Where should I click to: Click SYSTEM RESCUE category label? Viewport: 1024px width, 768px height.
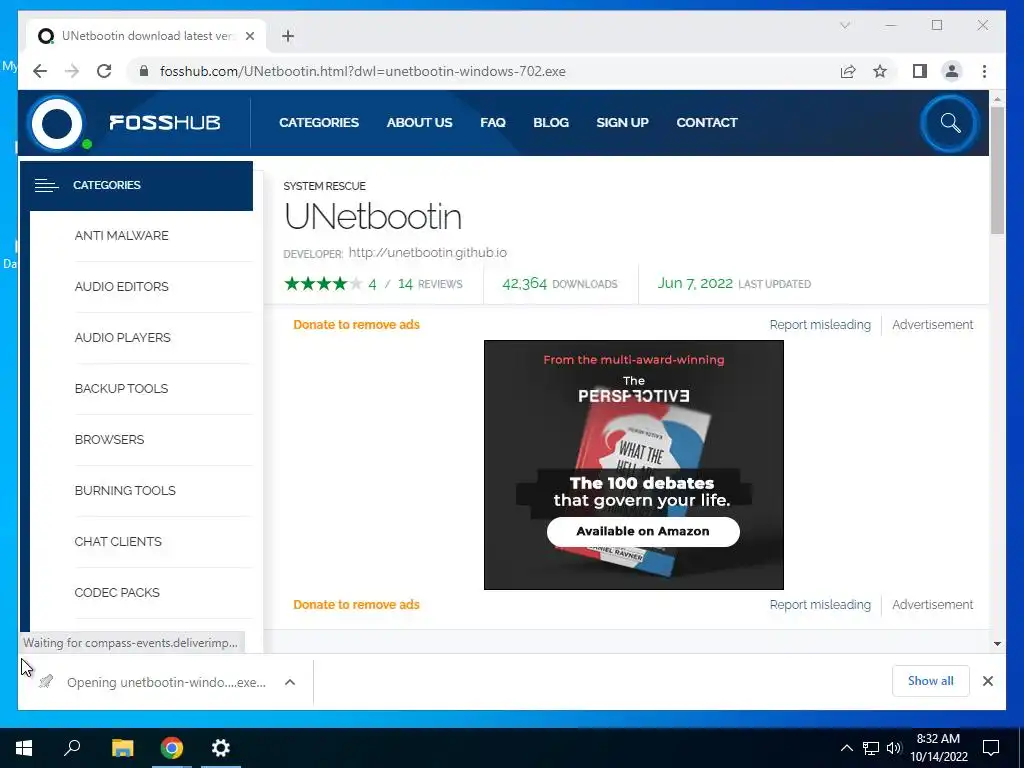(x=325, y=186)
